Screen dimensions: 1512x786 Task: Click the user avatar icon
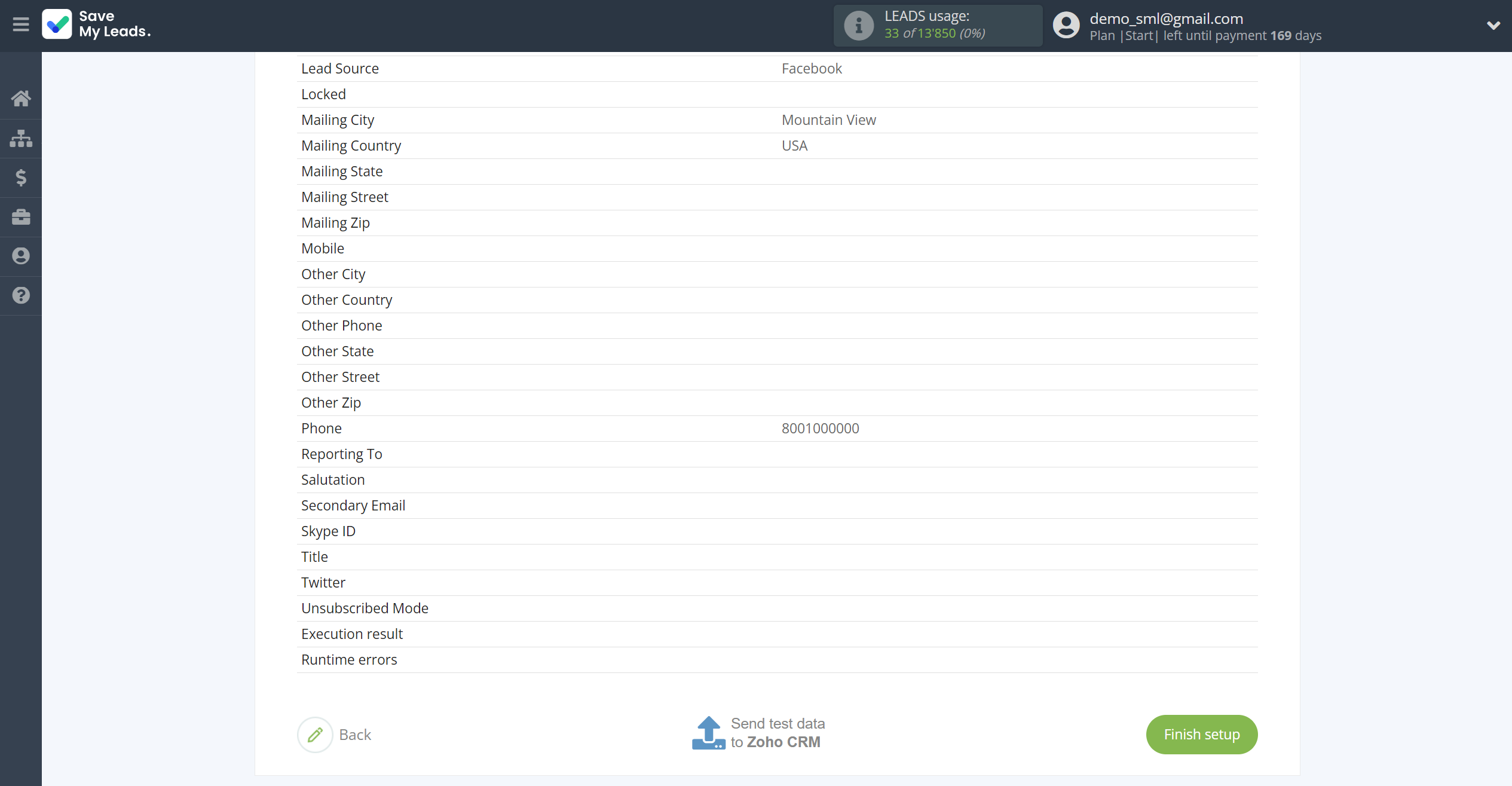[x=1066, y=26]
